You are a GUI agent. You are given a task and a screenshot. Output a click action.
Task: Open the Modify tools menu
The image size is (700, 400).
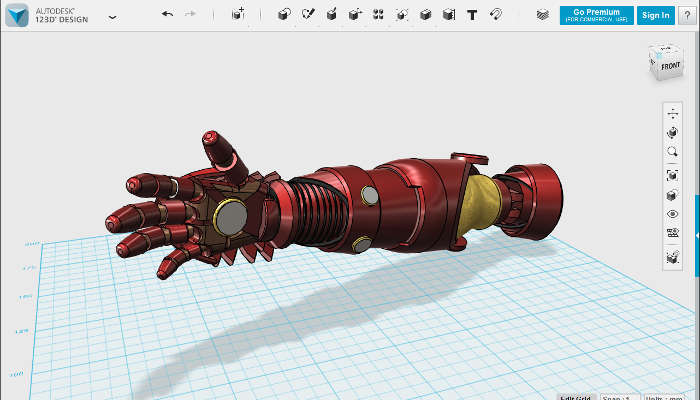point(355,15)
